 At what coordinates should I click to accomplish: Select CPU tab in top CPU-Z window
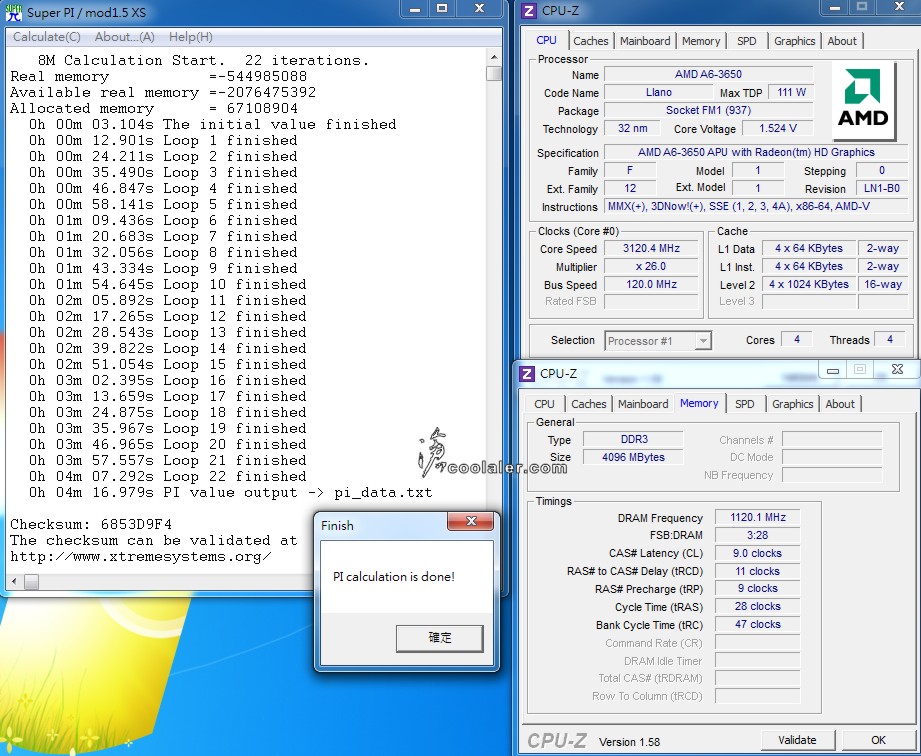(546, 41)
